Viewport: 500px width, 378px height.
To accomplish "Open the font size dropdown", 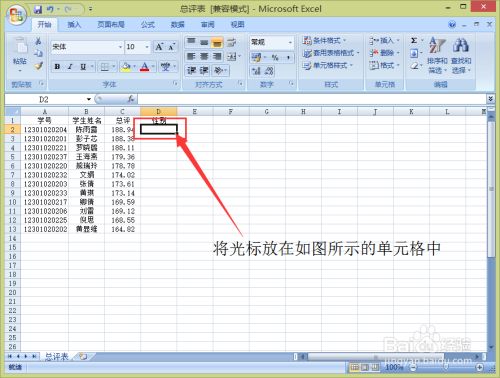I will (147, 47).
